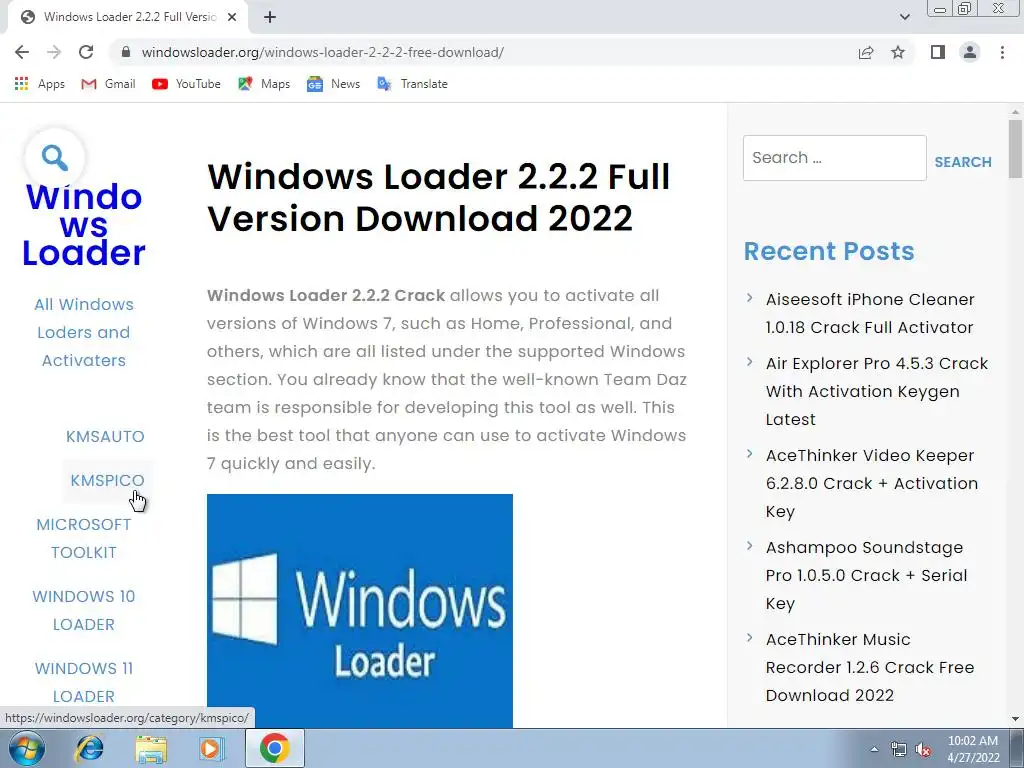Open Ashampoo Soundstage Pro post
Viewport: 1024px width, 768px height.
pos(867,575)
